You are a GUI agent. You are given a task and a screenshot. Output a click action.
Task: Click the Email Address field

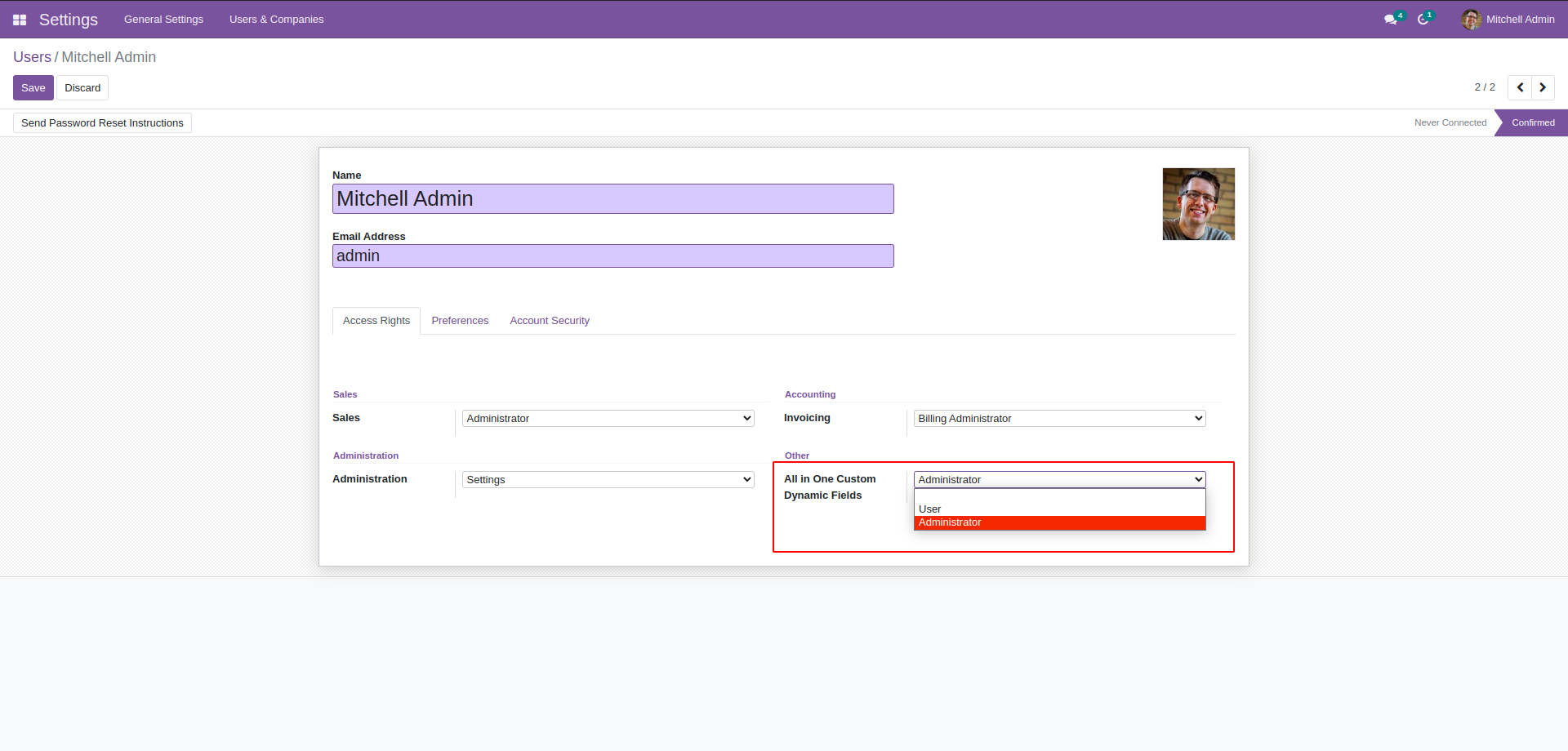coord(612,256)
